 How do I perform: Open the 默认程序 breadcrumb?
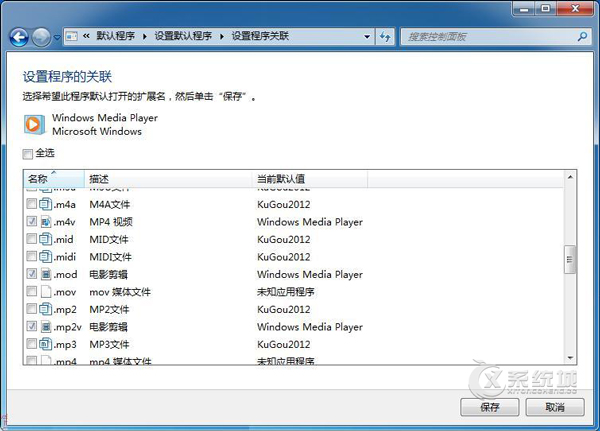[x=115, y=36]
